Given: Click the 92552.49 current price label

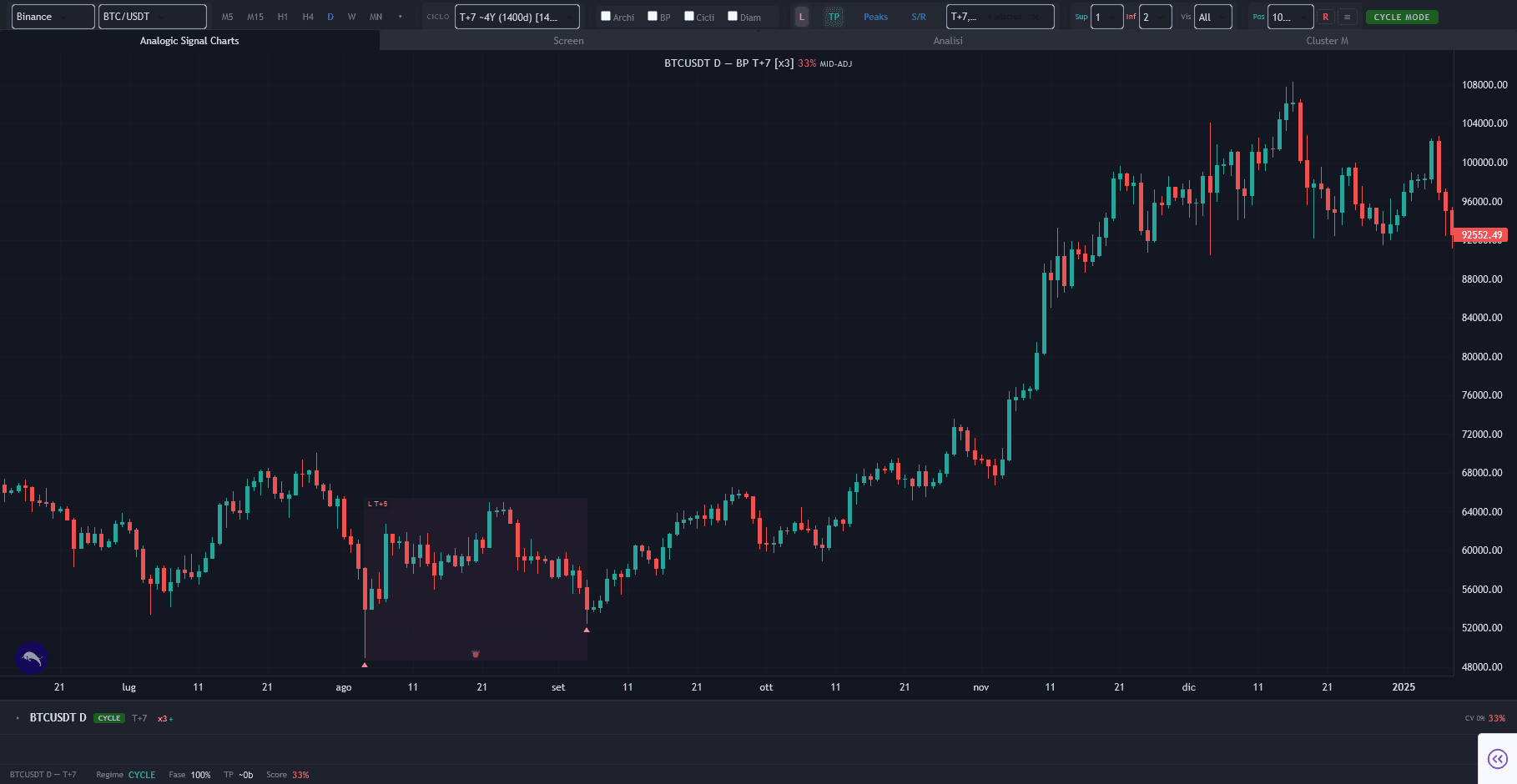Looking at the screenshot, I should pyautogui.click(x=1479, y=235).
